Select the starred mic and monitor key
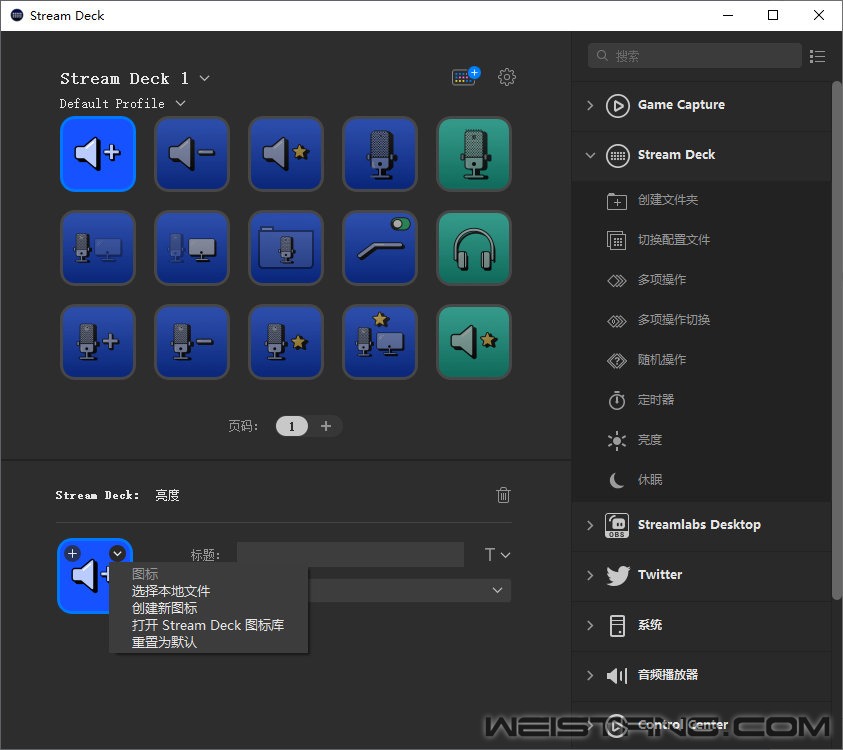The height and width of the screenshot is (750, 843). click(380, 342)
